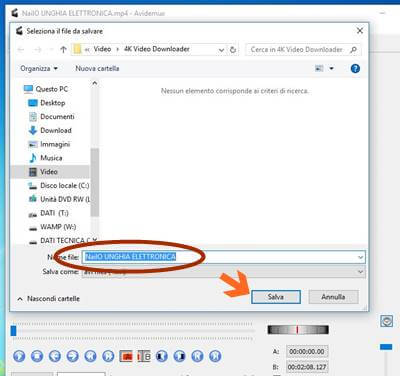Image resolution: width=400 pixels, height=376 pixels.
Task: Click the Video breadcrumb in the address bar
Action: [102, 49]
